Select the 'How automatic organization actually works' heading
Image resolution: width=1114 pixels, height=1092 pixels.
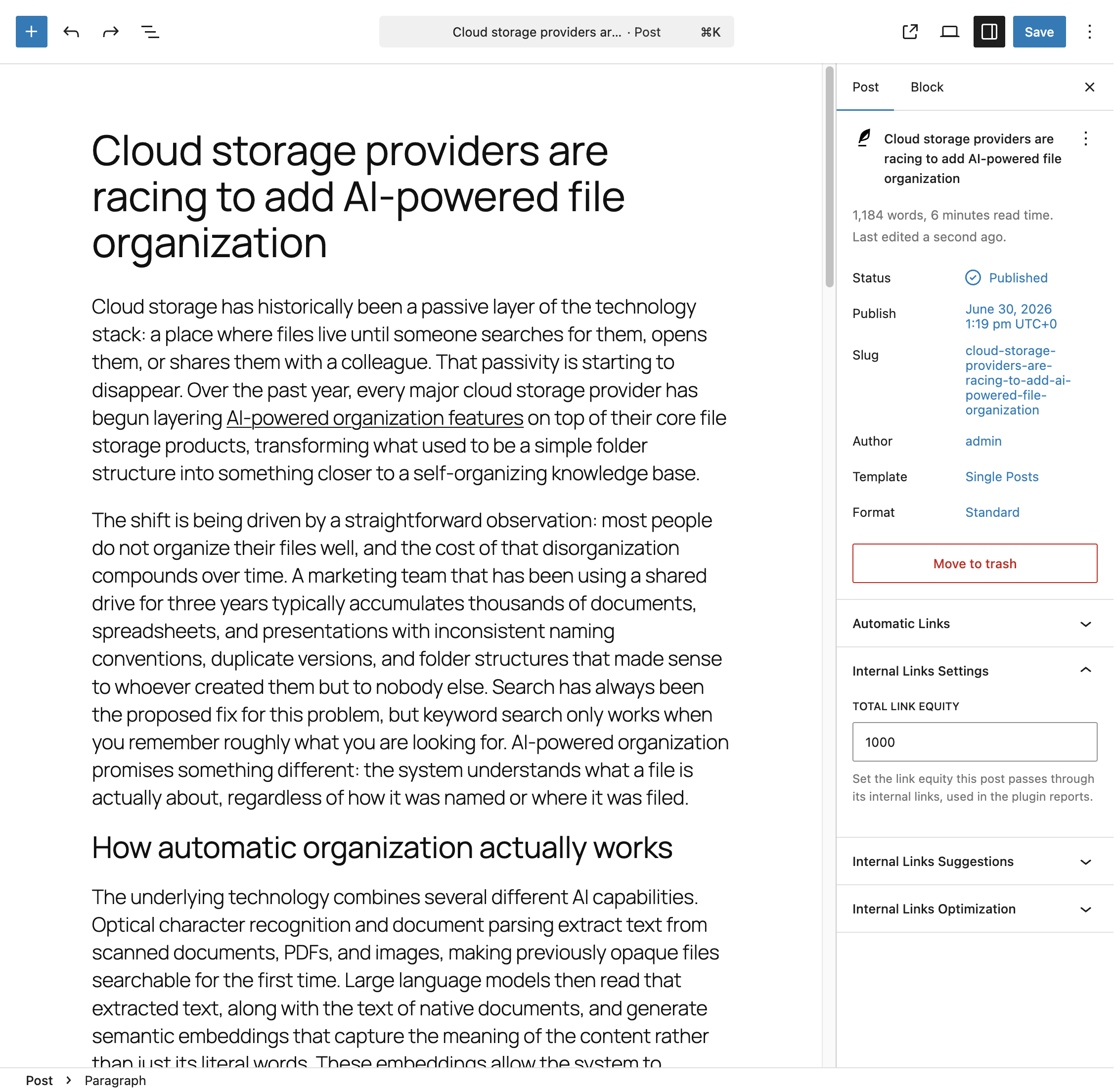382,848
